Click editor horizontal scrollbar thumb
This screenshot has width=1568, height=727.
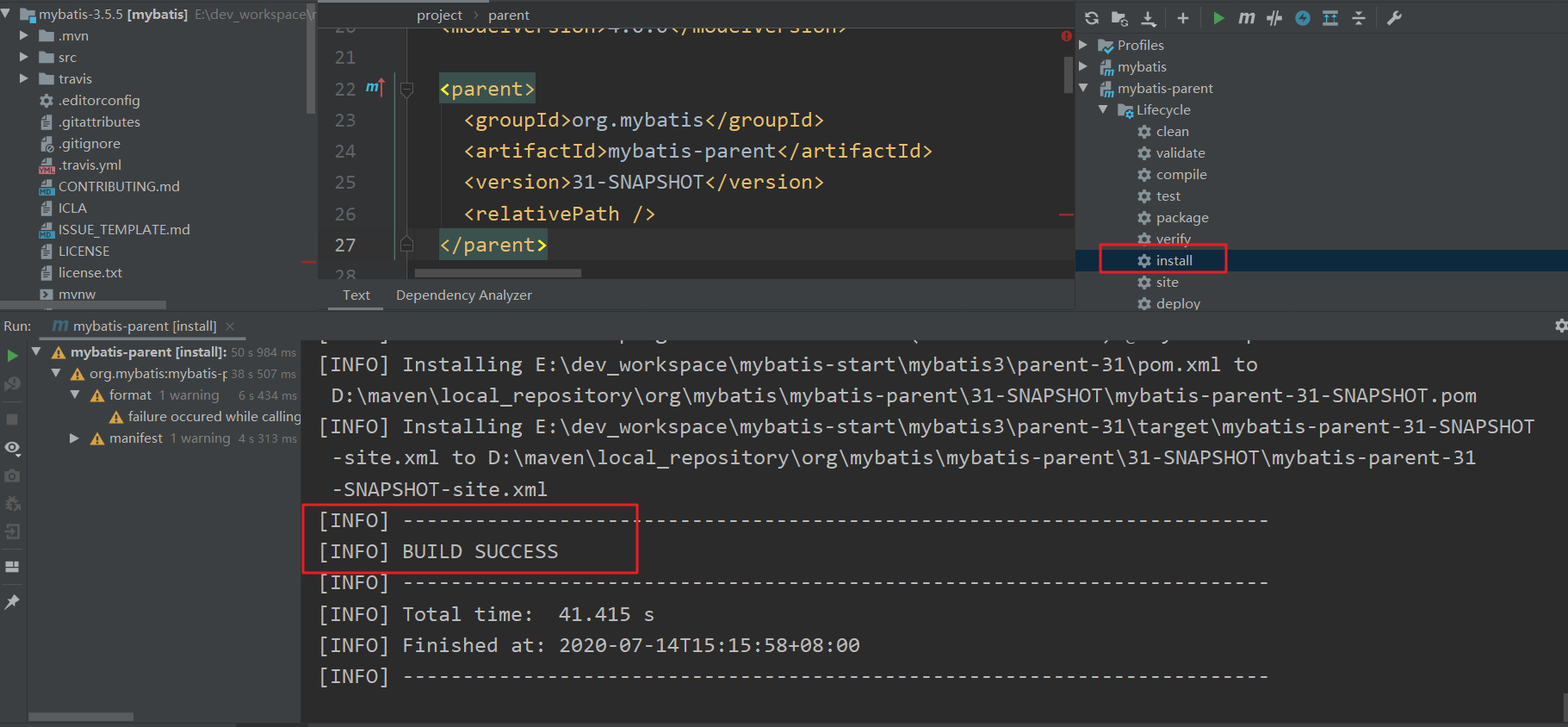pyautogui.click(x=498, y=273)
